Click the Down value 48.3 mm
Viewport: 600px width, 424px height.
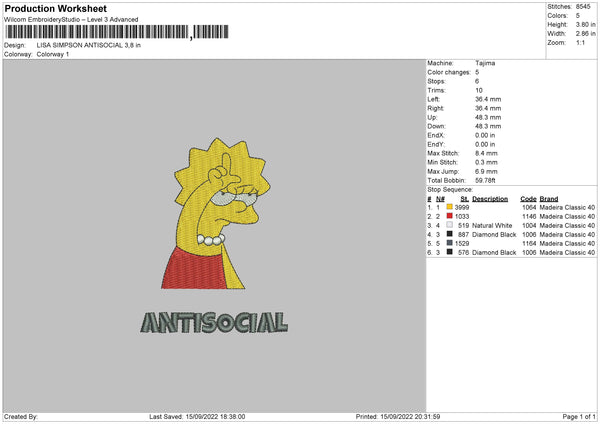(x=488, y=126)
